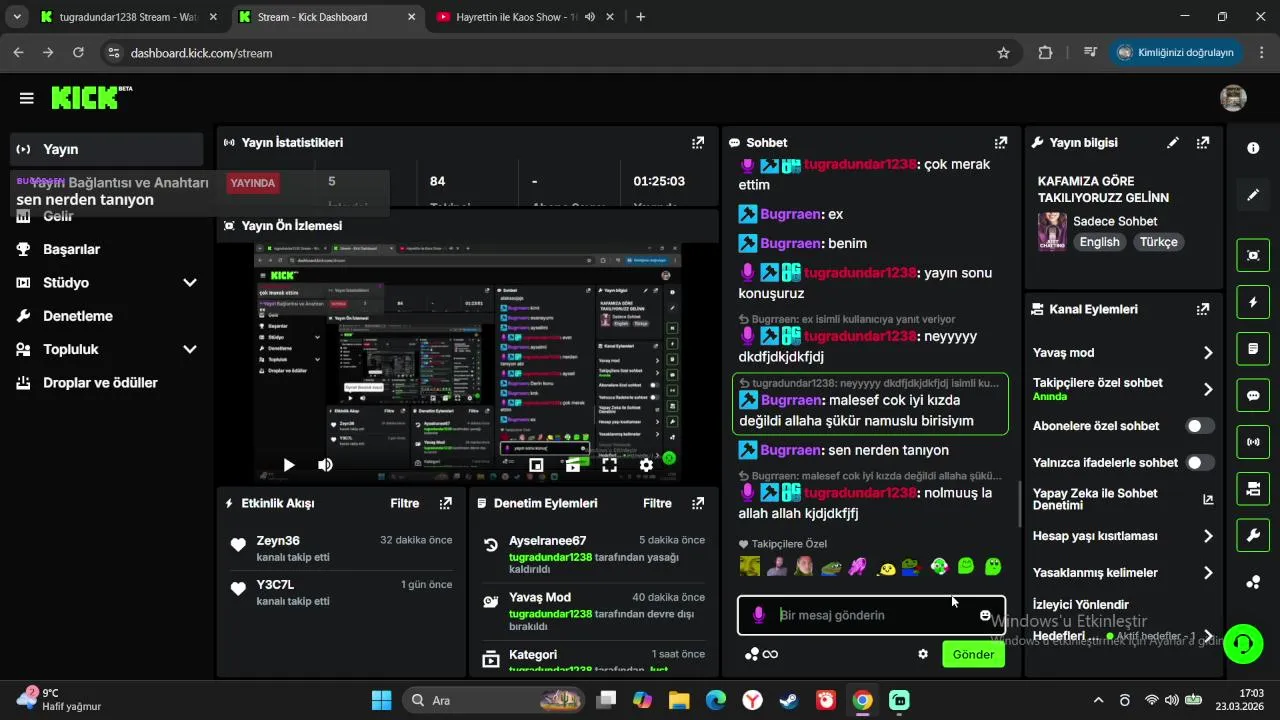Click the info icon in right sidebar
This screenshot has width=1280, height=720.
click(x=1253, y=148)
